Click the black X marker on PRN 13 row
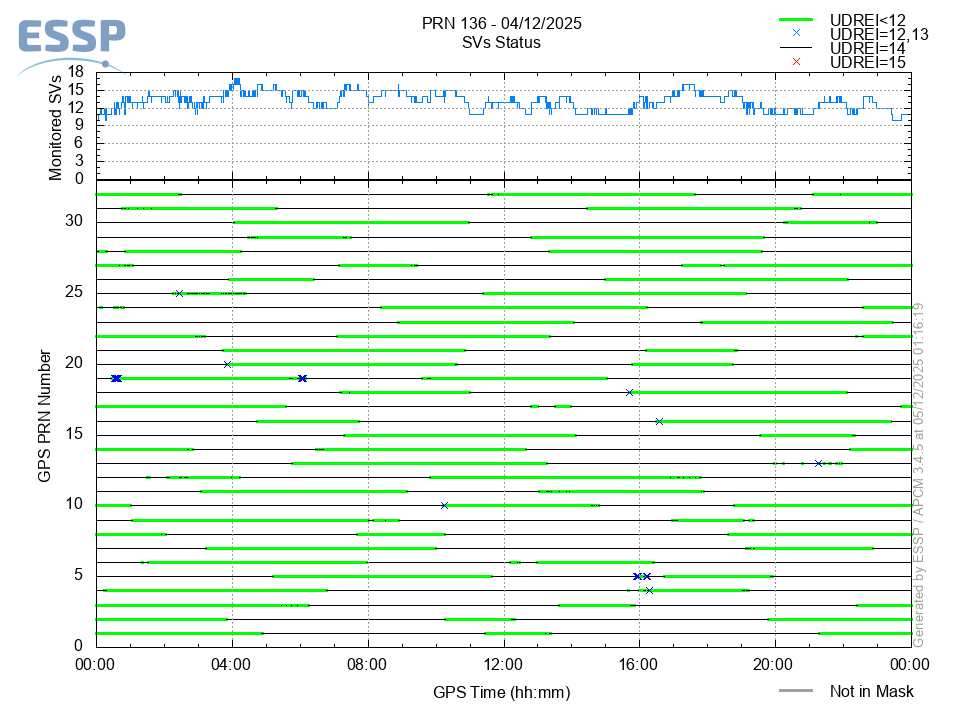Screen dimensions: 960x720 coord(818,463)
